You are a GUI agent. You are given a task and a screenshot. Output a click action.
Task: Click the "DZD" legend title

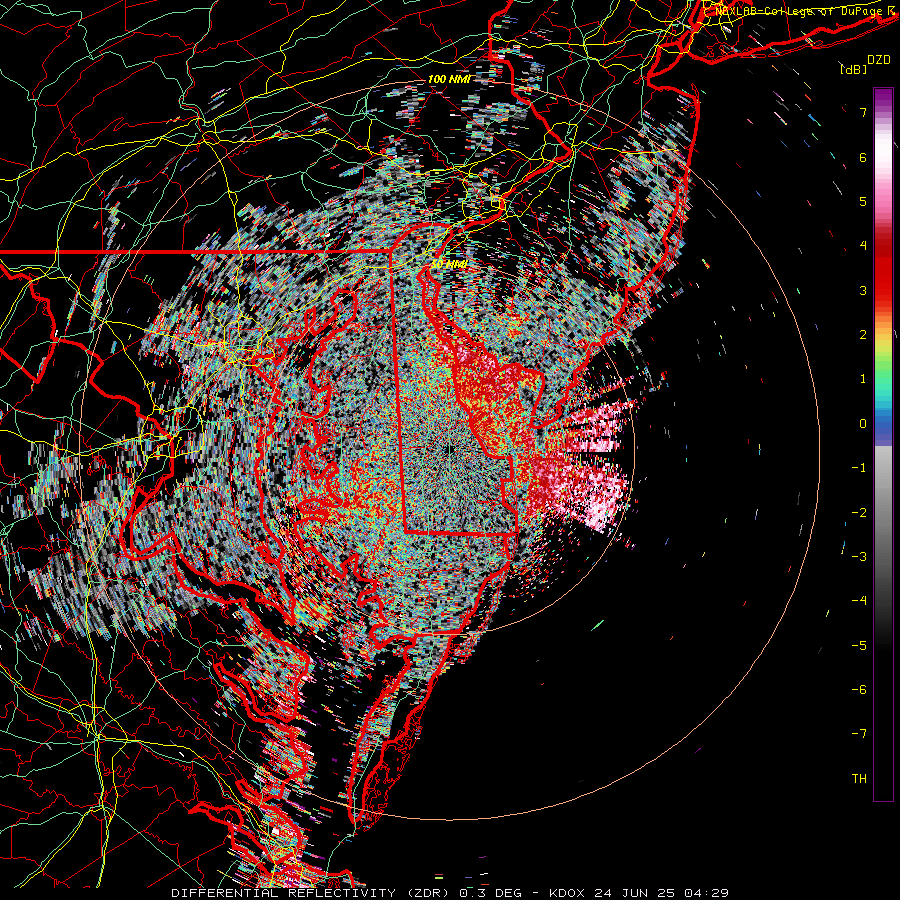point(878,59)
